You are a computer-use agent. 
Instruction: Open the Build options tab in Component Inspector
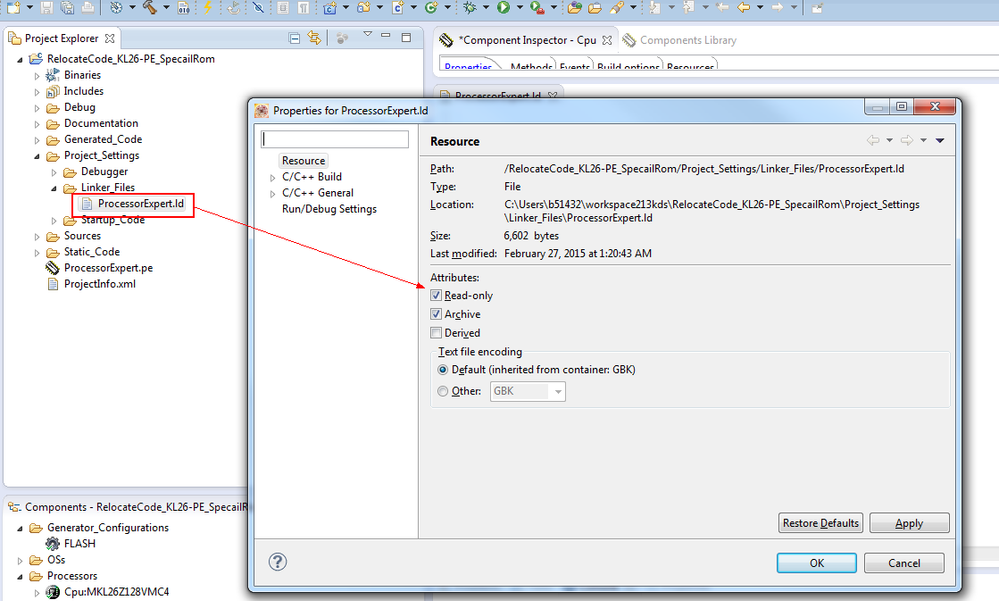(x=628, y=65)
